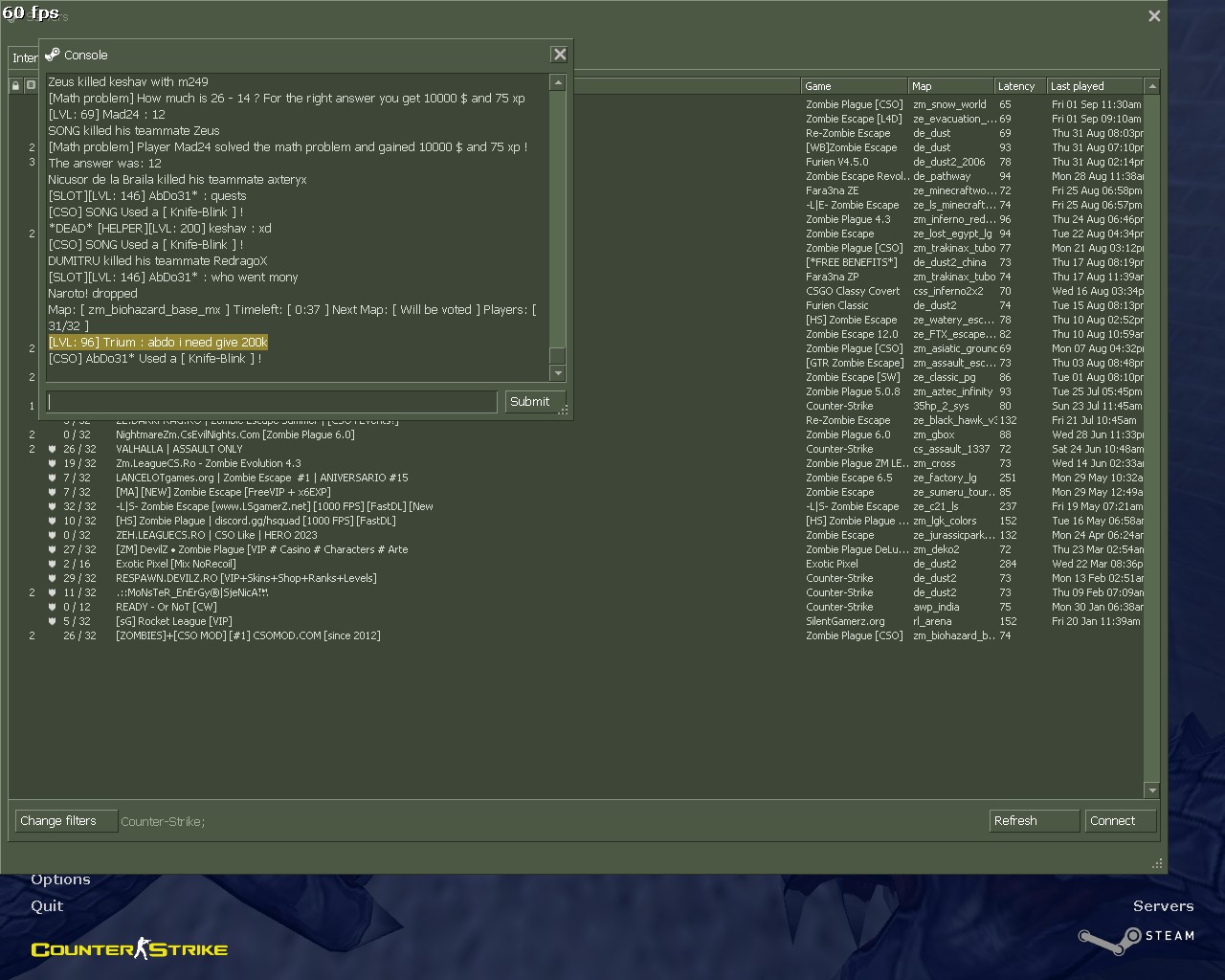Sort servers by Game column

click(855, 86)
